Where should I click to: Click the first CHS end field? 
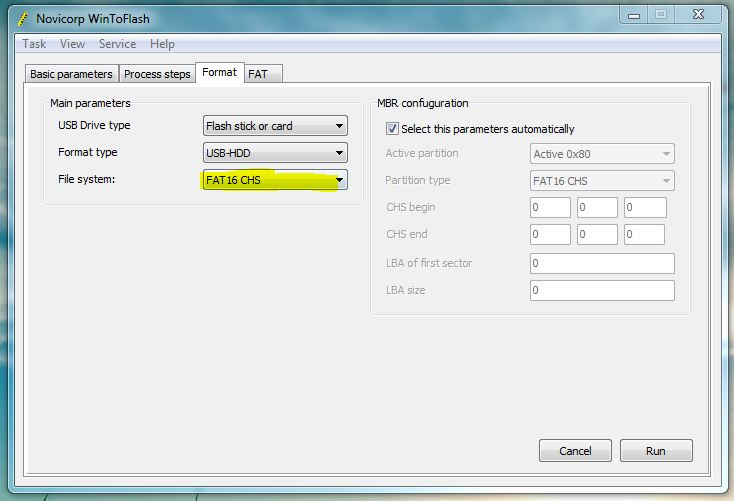[x=550, y=235]
